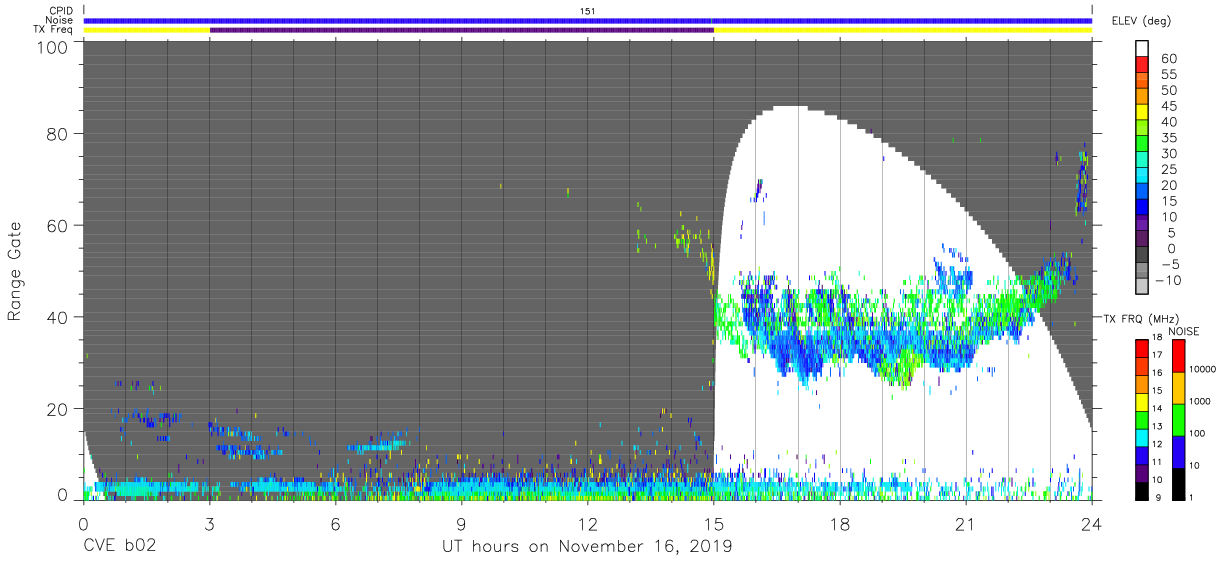Pick the cyan segment of TX FRQ colorbar

(x=1141, y=436)
